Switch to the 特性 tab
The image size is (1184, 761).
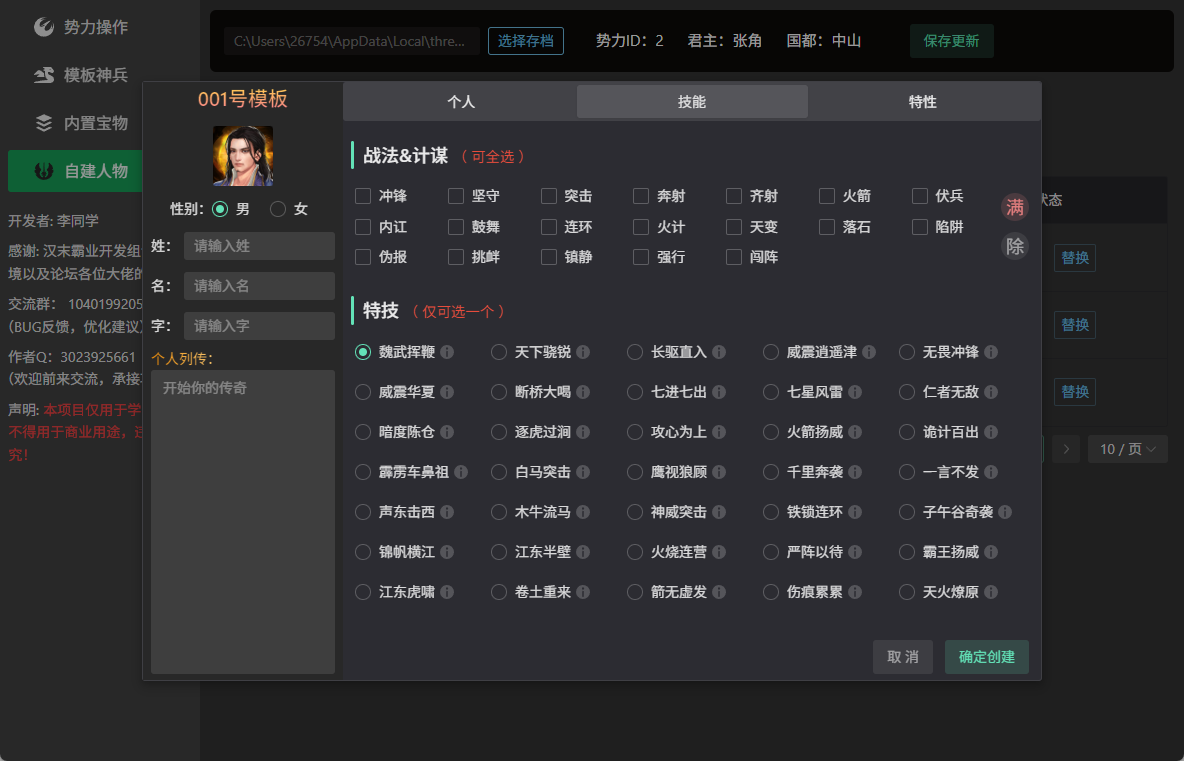click(x=923, y=102)
